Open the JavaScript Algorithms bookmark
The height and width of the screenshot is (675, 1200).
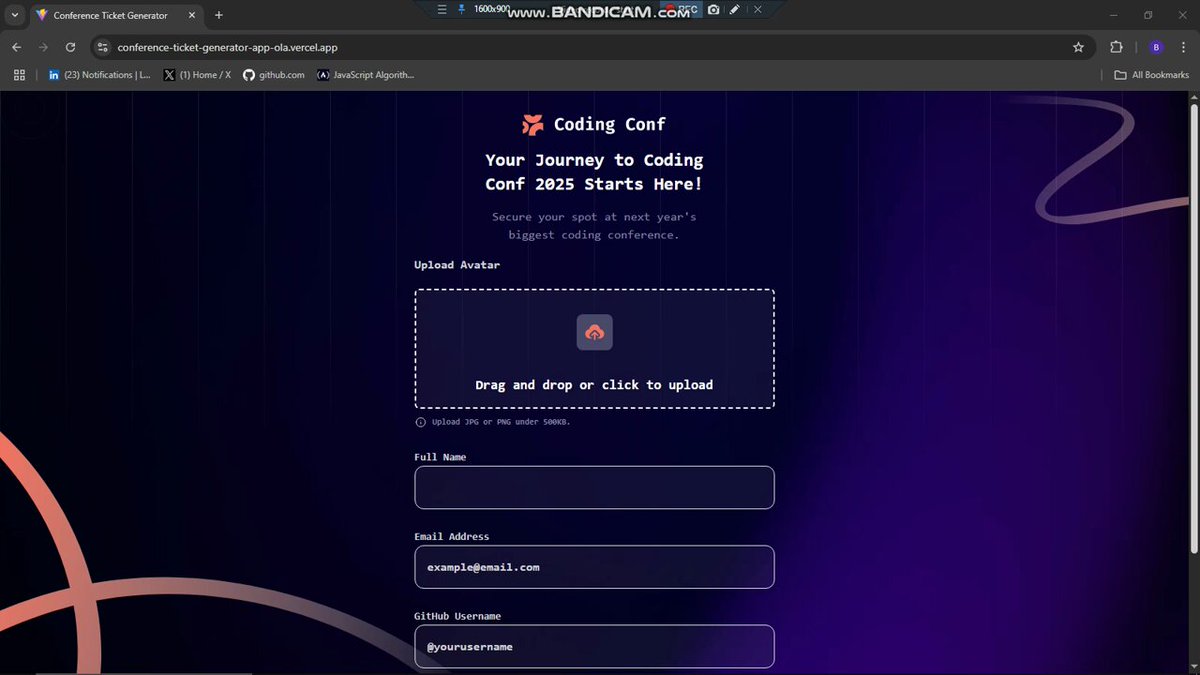pos(365,75)
